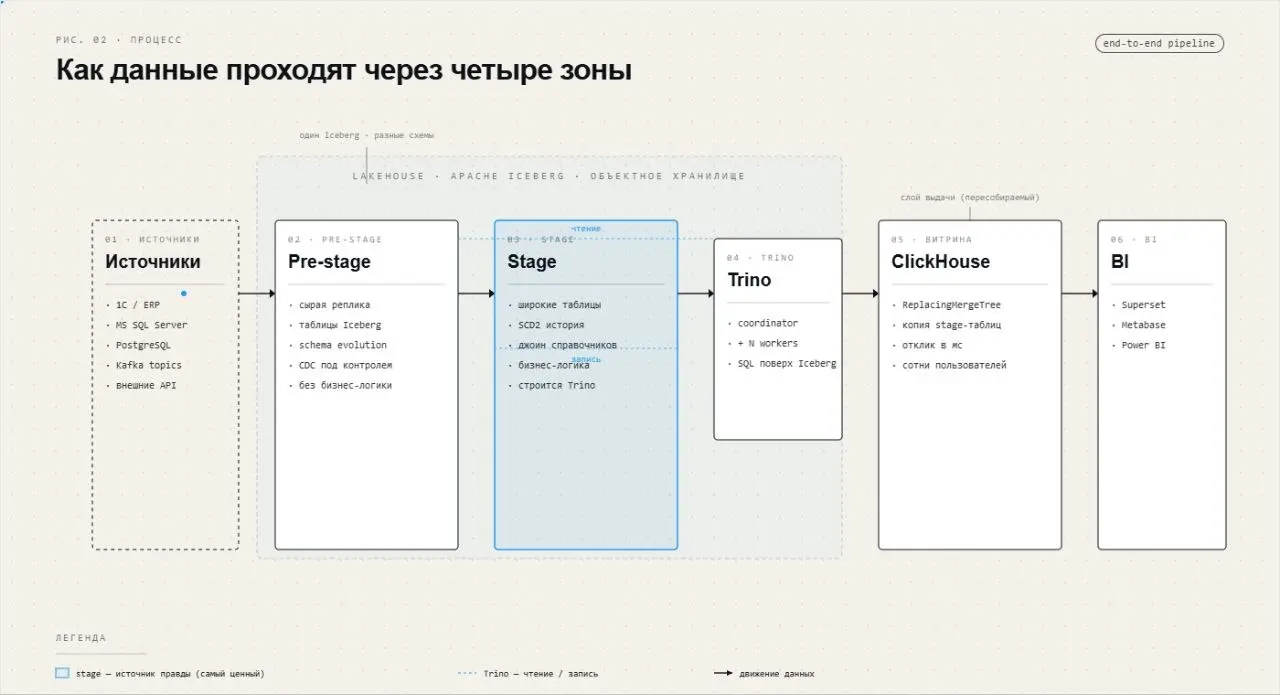Click the "РИС. 02 · ПРОЦЕСС" caption
Screen dimensions: 1280x695
(119, 40)
